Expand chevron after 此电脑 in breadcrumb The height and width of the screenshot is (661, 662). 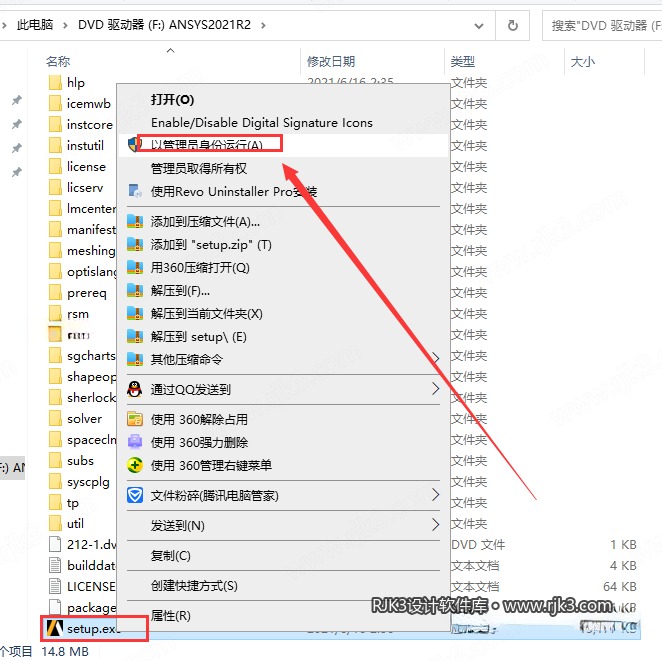pyautogui.click(x=65, y=25)
